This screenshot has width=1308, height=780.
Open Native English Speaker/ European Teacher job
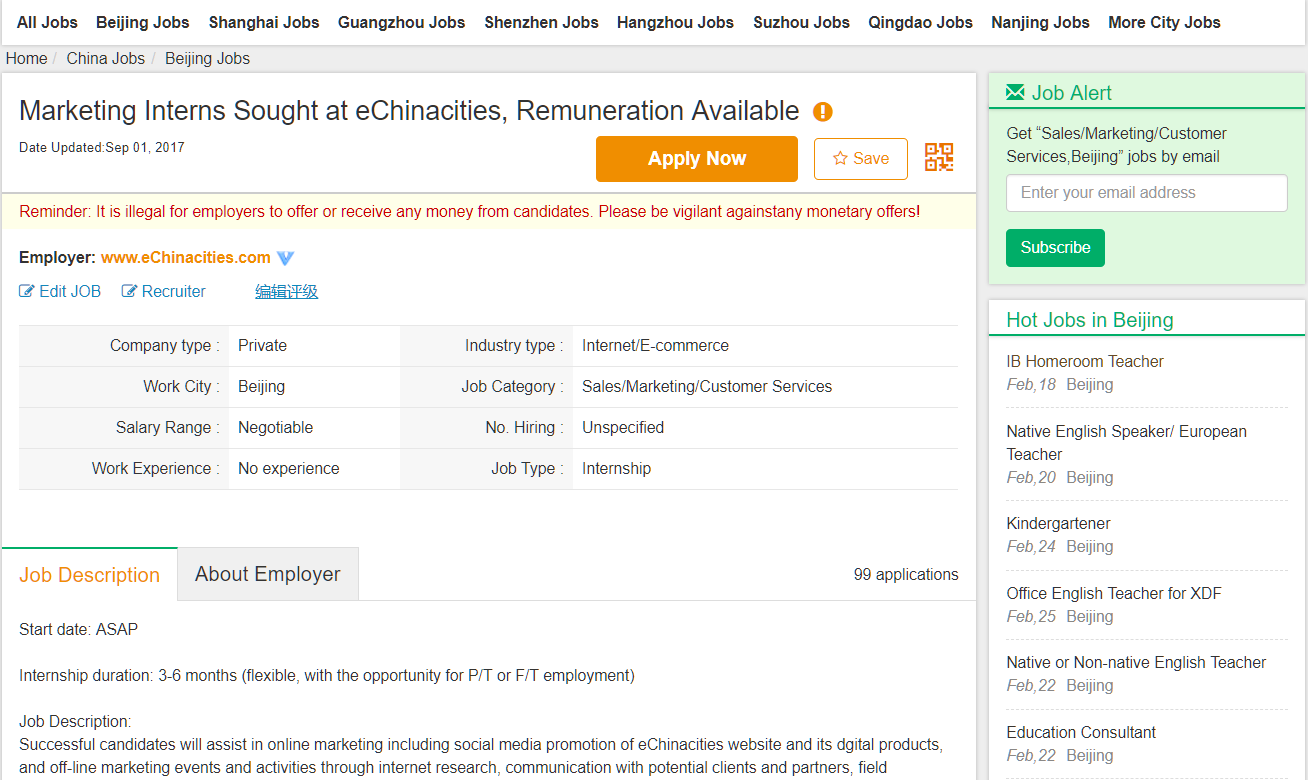pyautogui.click(x=1126, y=443)
